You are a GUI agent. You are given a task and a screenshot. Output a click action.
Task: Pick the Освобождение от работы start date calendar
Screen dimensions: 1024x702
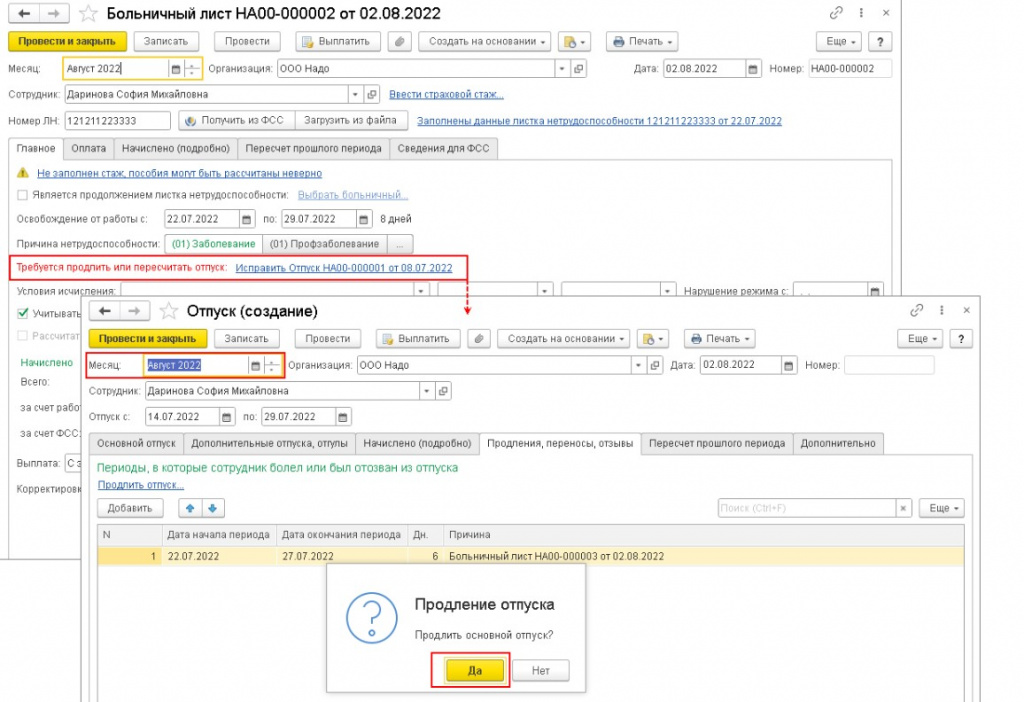(x=246, y=219)
